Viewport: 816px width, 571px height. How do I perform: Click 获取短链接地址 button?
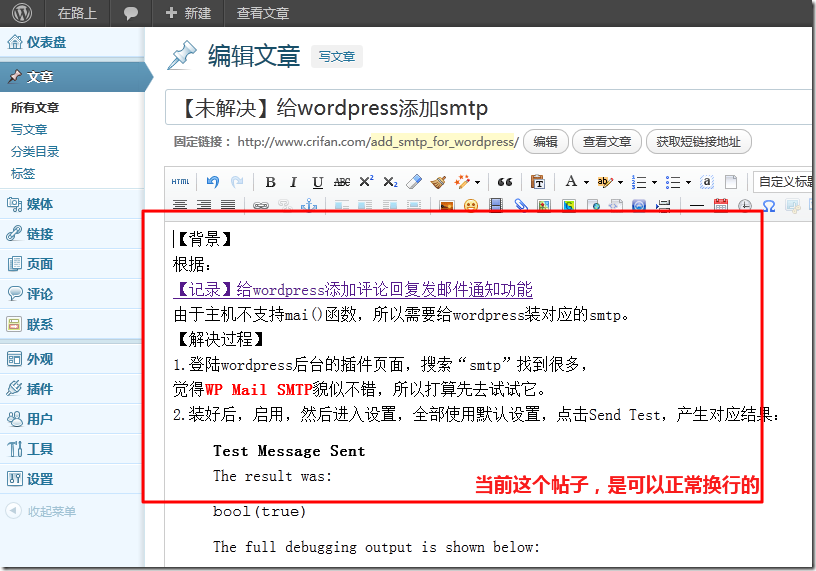click(x=698, y=142)
